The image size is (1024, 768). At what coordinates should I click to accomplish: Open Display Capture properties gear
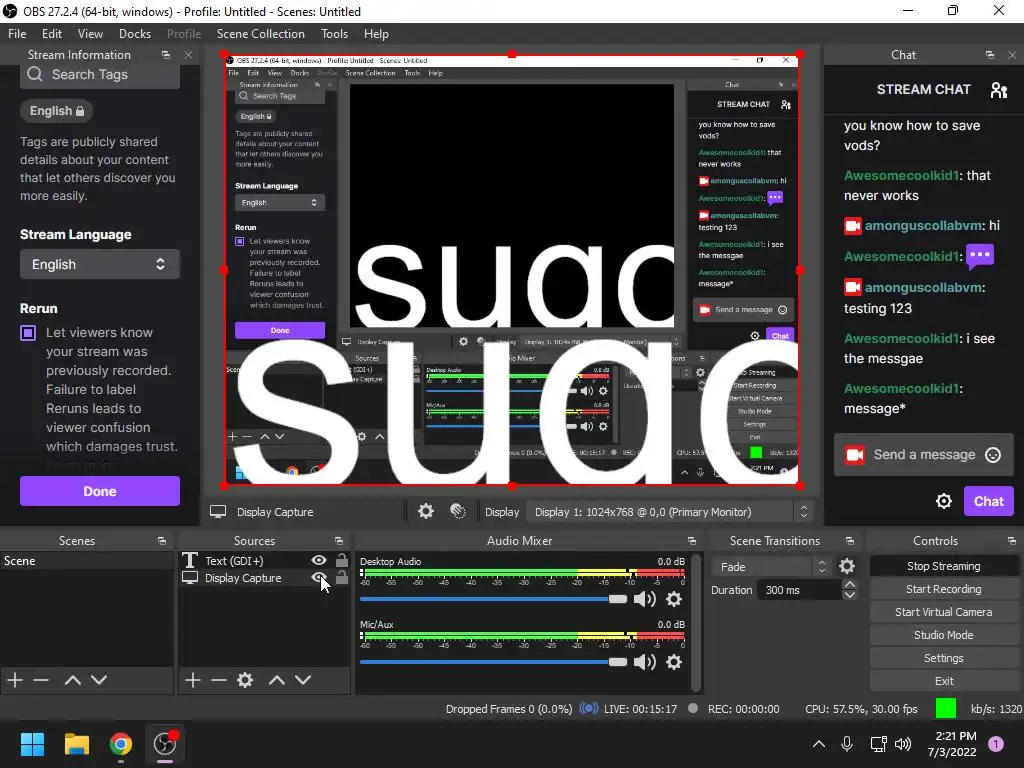(426, 511)
